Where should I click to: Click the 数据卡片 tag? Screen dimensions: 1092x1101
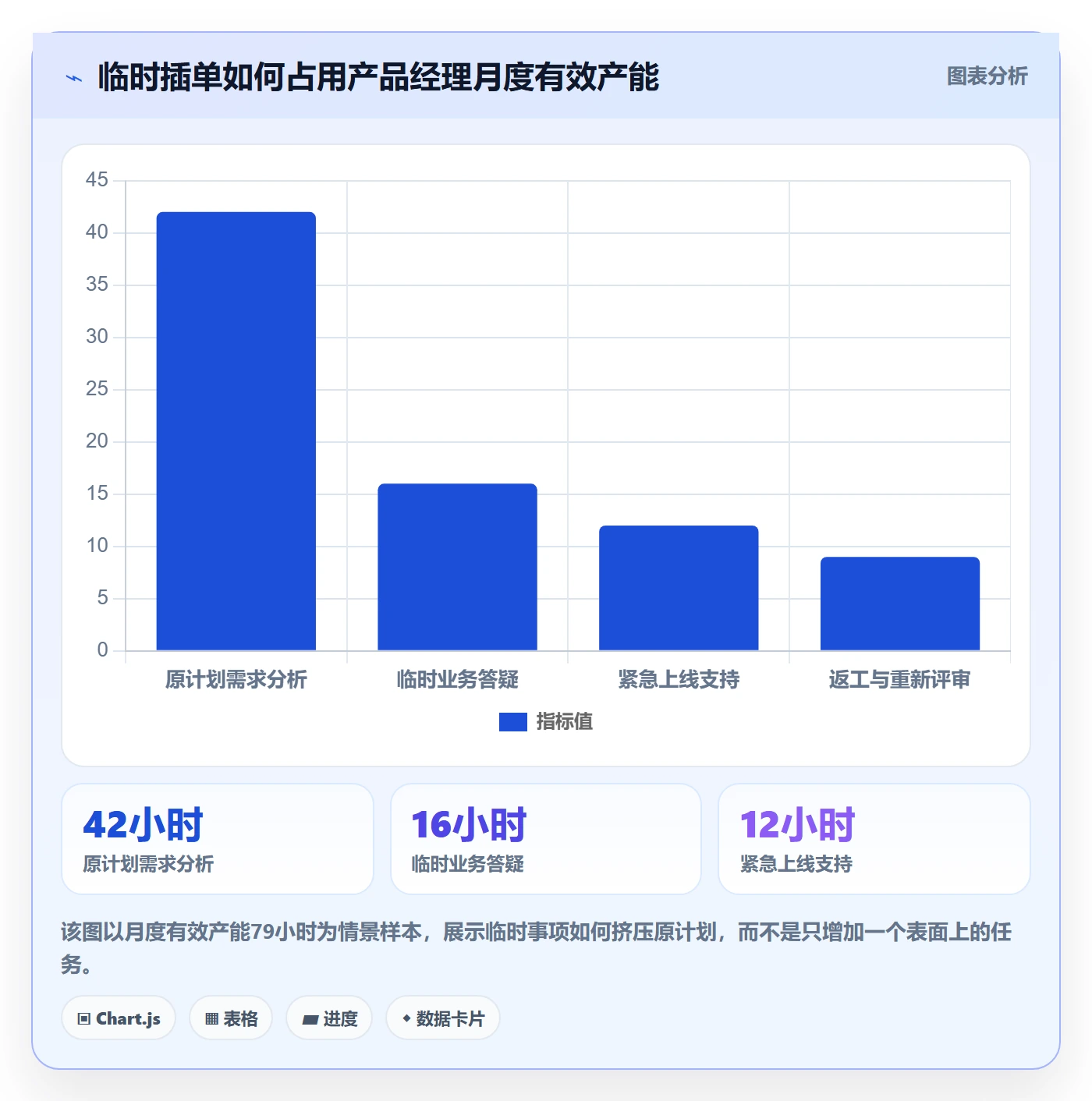click(x=443, y=1018)
